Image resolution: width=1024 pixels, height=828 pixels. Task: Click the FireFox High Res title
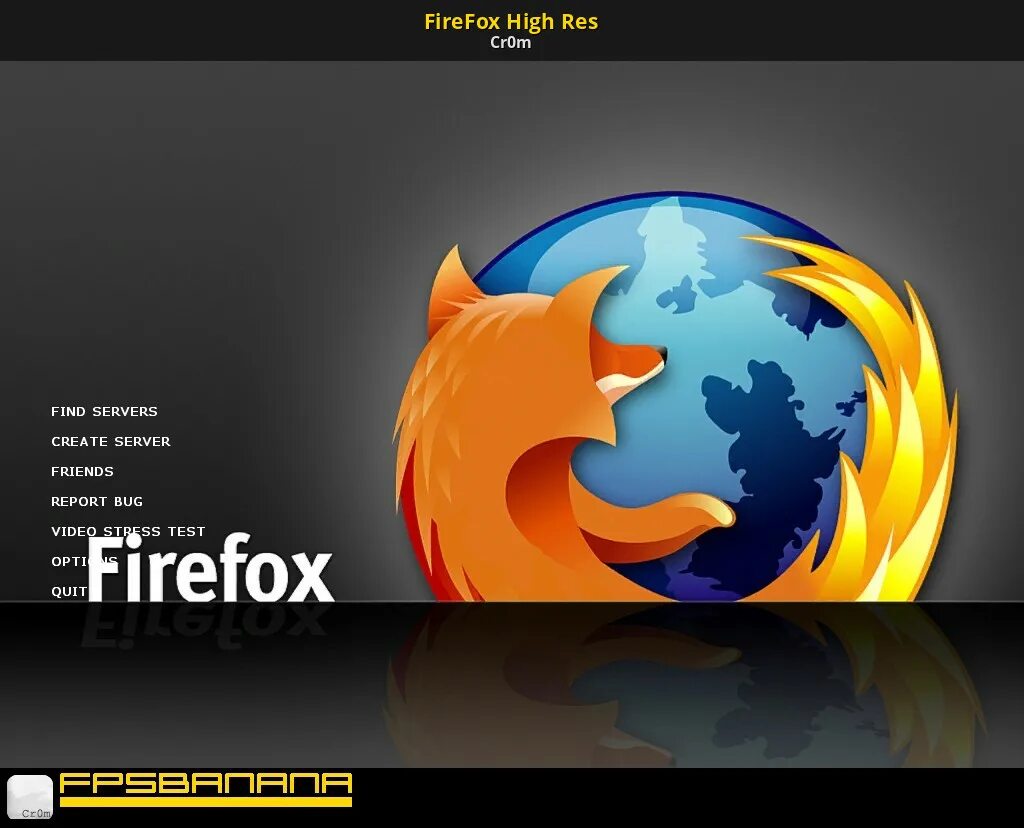(x=511, y=22)
